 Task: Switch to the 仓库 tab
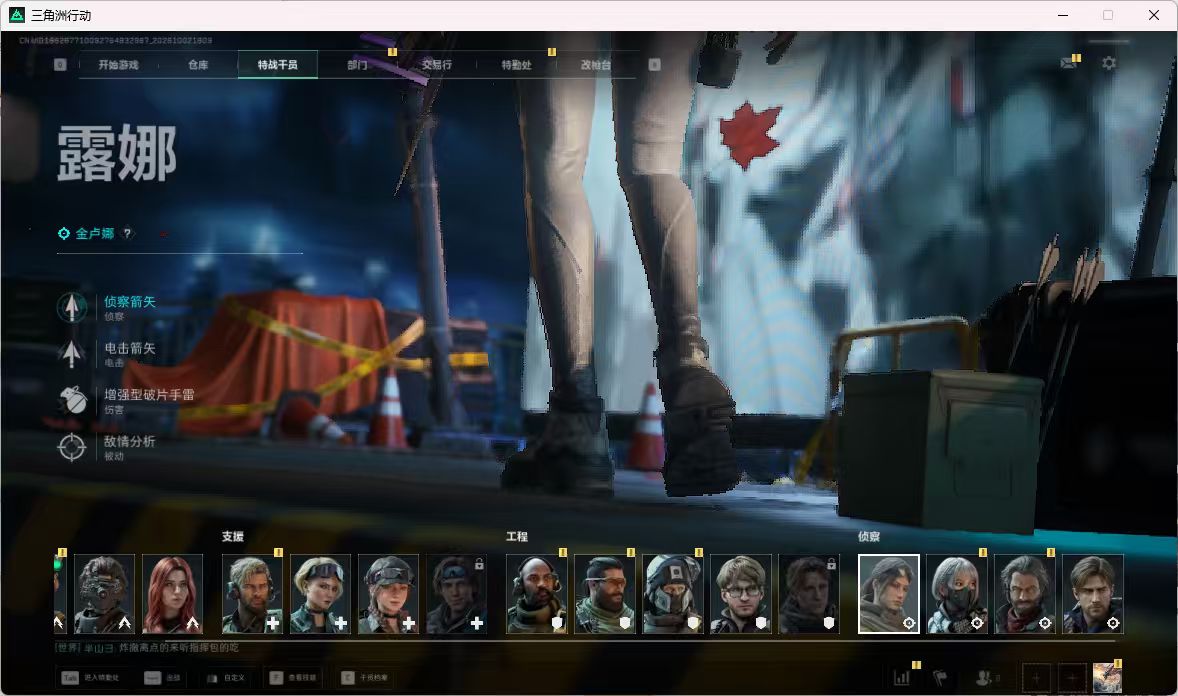pos(198,65)
